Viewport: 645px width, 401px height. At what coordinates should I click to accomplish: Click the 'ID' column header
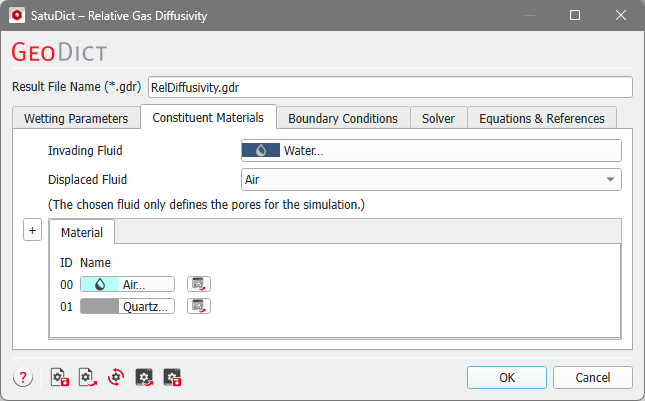(66, 263)
